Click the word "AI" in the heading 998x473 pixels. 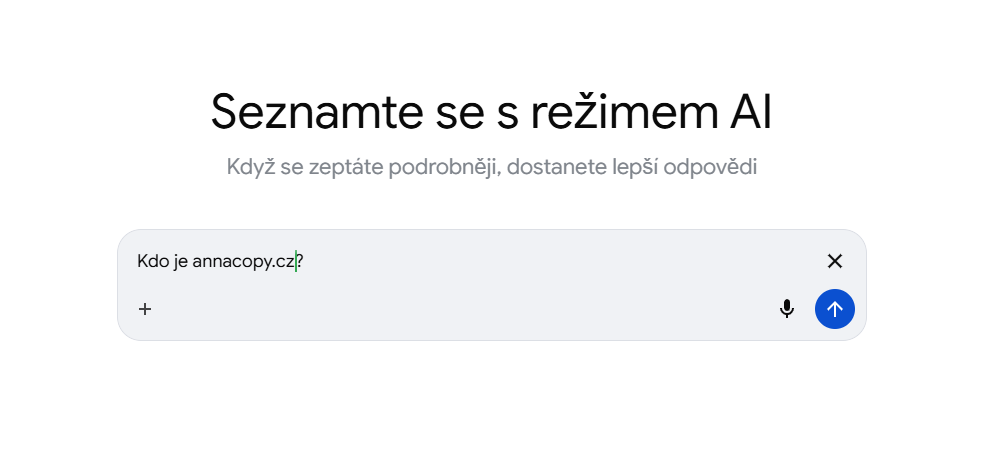click(745, 112)
